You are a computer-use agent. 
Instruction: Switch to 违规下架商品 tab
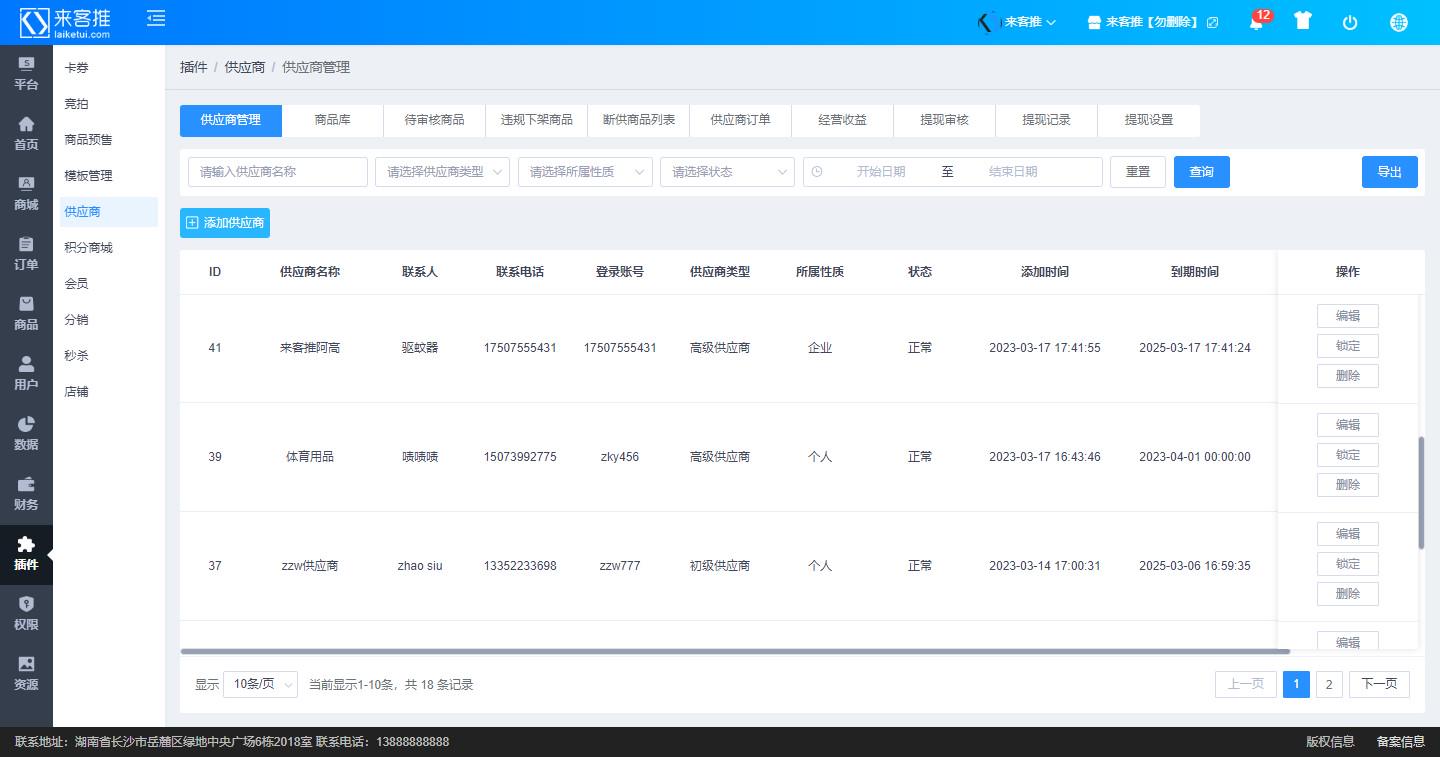(536, 120)
